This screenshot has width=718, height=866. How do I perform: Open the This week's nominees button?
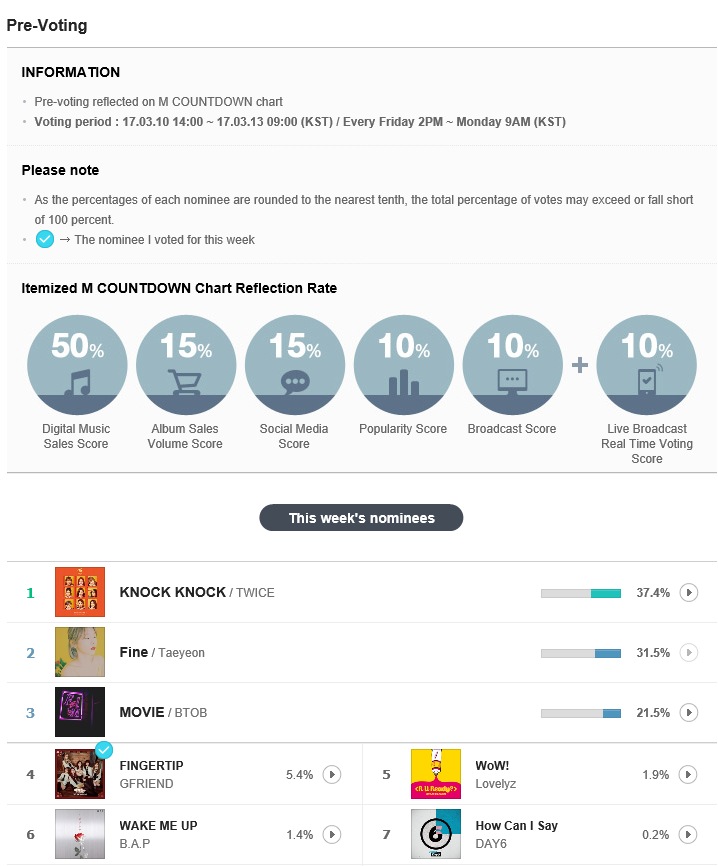click(361, 518)
